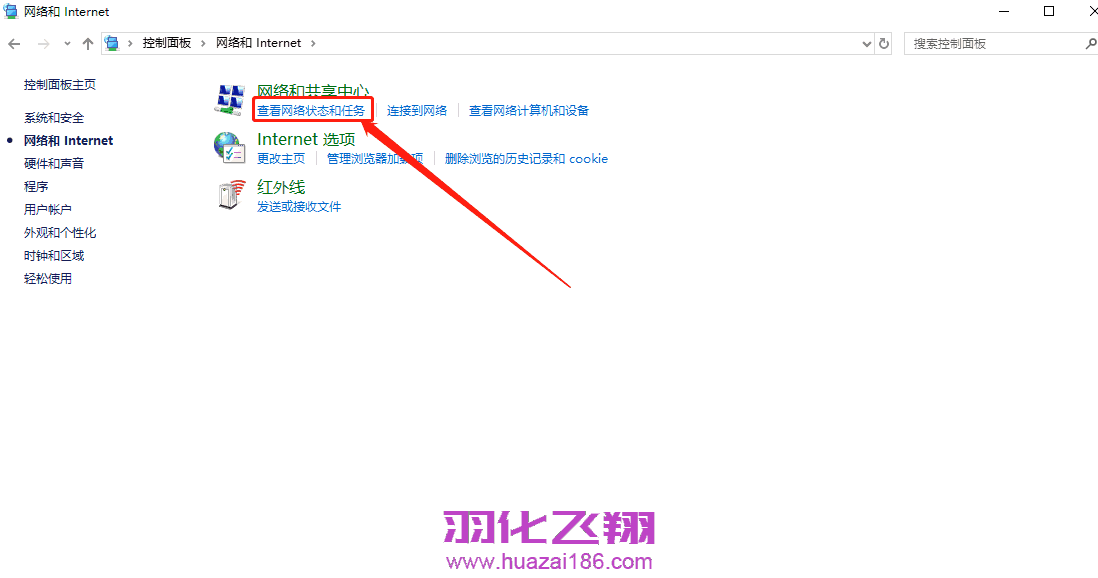The image size is (1098, 578).
Task: Click 控制面板 breadcrumb in address bar
Action: coord(167,43)
